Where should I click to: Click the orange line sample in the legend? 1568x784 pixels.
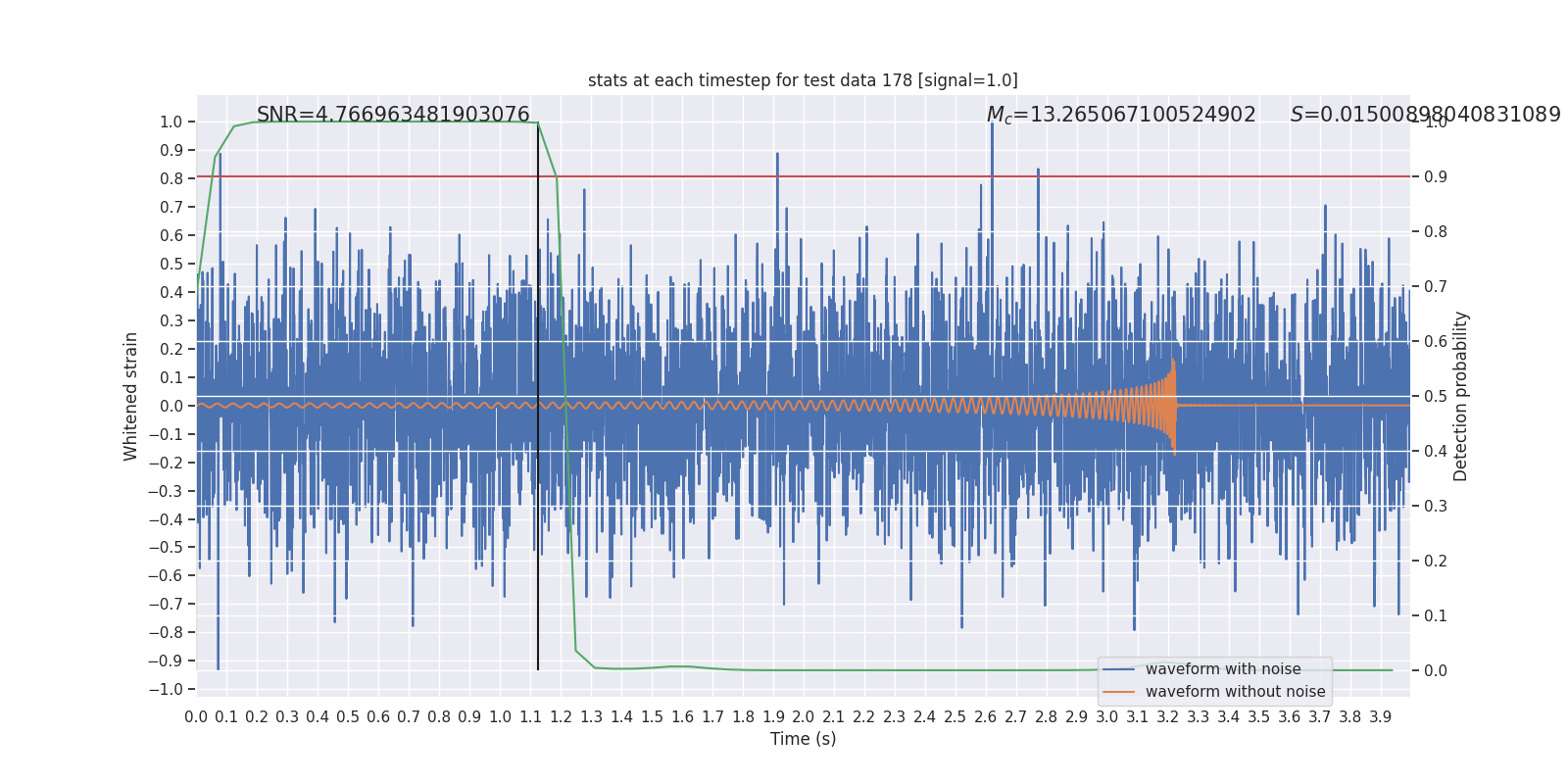(x=1118, y=692)
